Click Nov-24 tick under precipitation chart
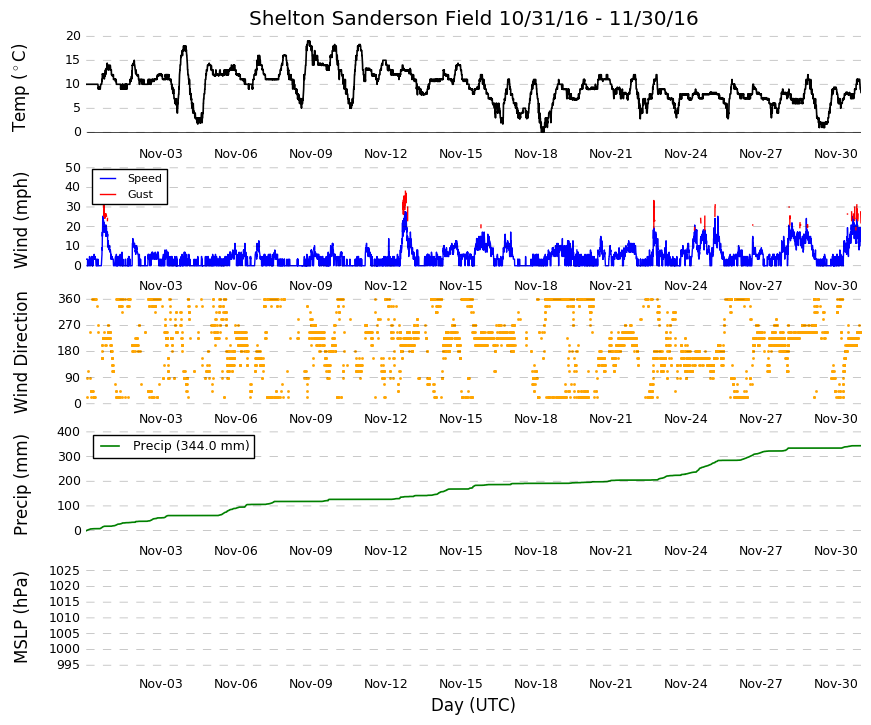 [685, 551]
